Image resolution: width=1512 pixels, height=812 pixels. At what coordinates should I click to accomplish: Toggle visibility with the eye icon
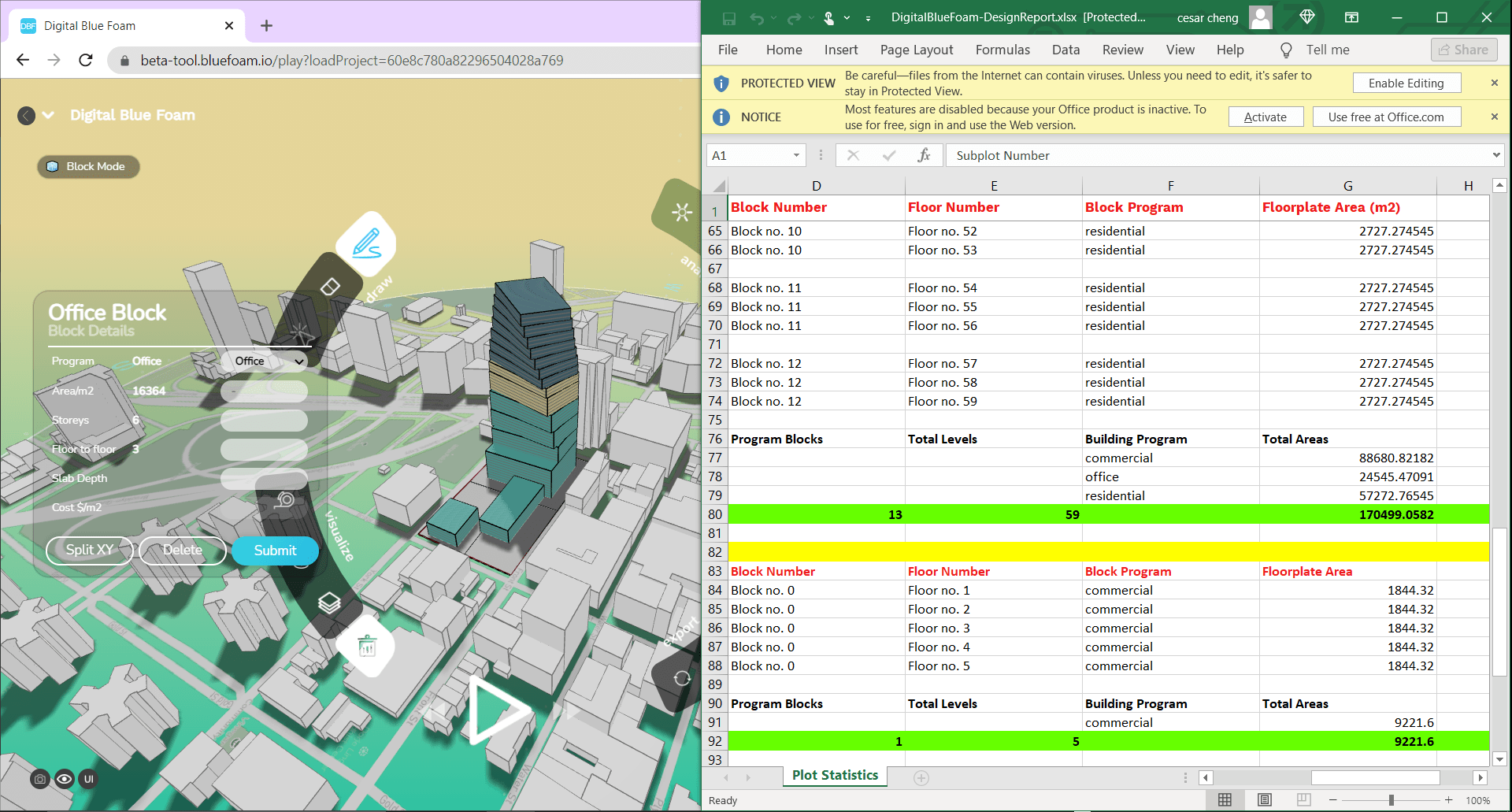point(65,779)
